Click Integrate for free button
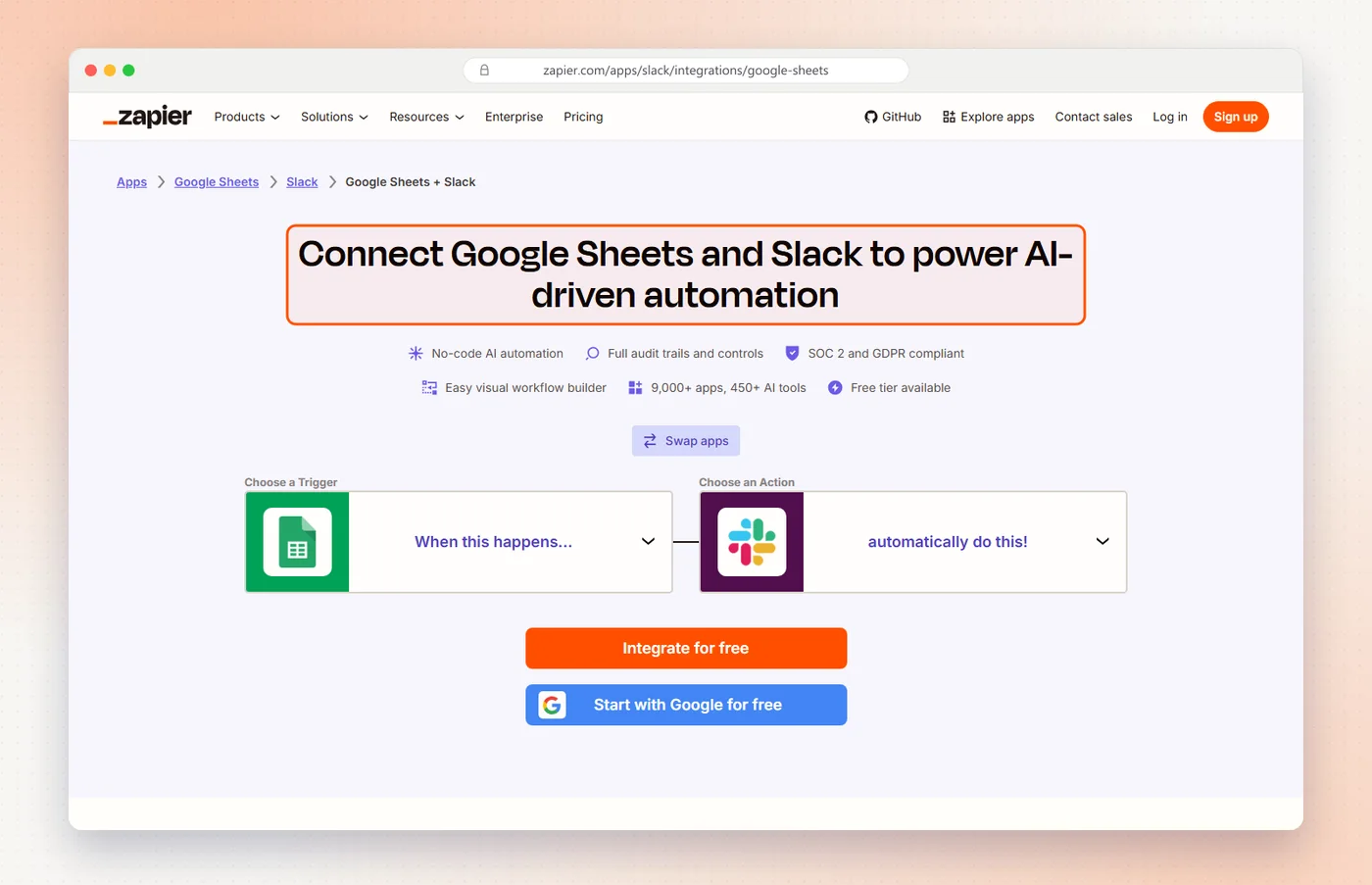The width and height of the screenshot is (1372, 885). (x=686, y=648)
